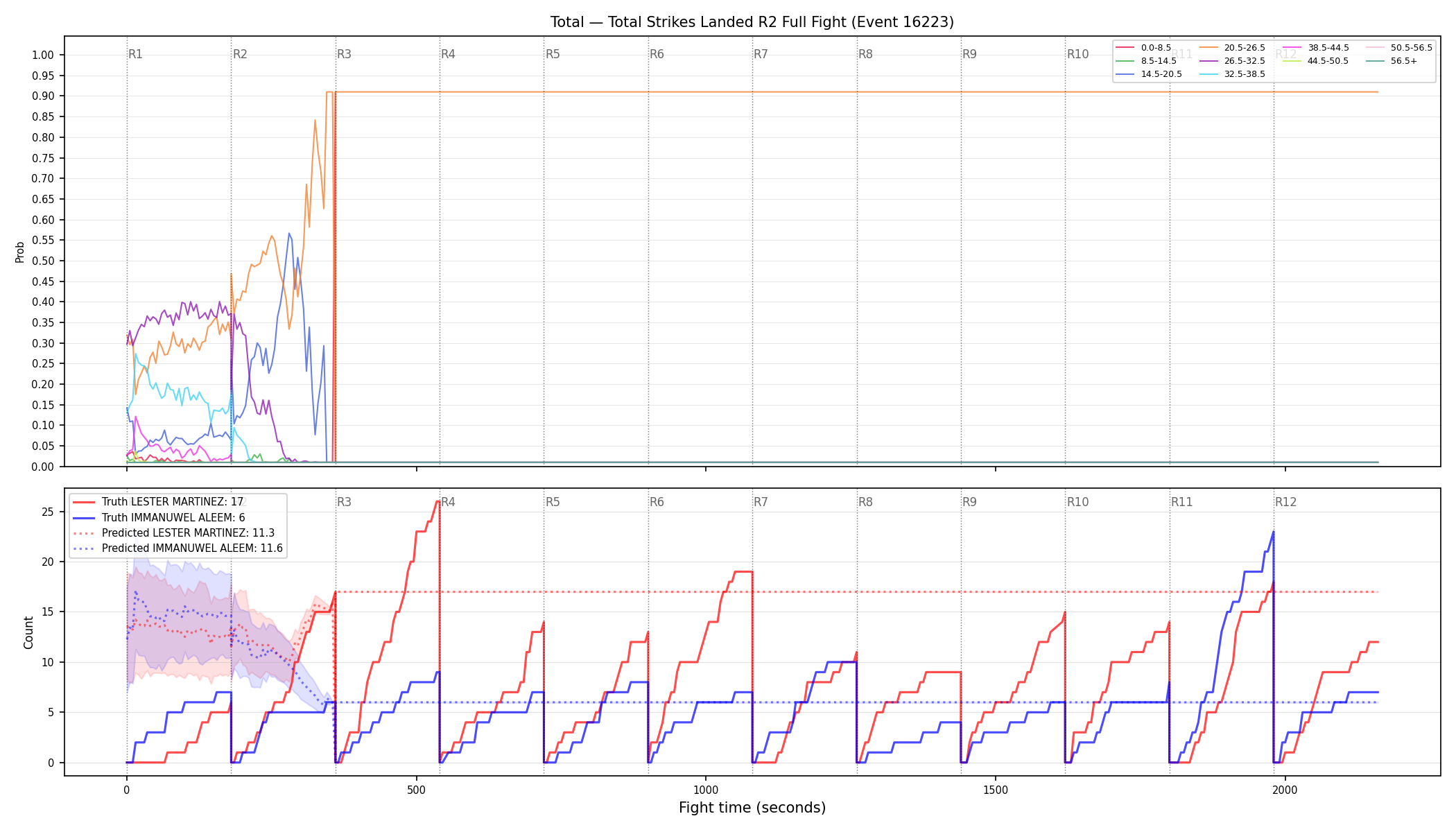Click the 20.5-26.5 orange legend entry

click(x=1232, y=48)
